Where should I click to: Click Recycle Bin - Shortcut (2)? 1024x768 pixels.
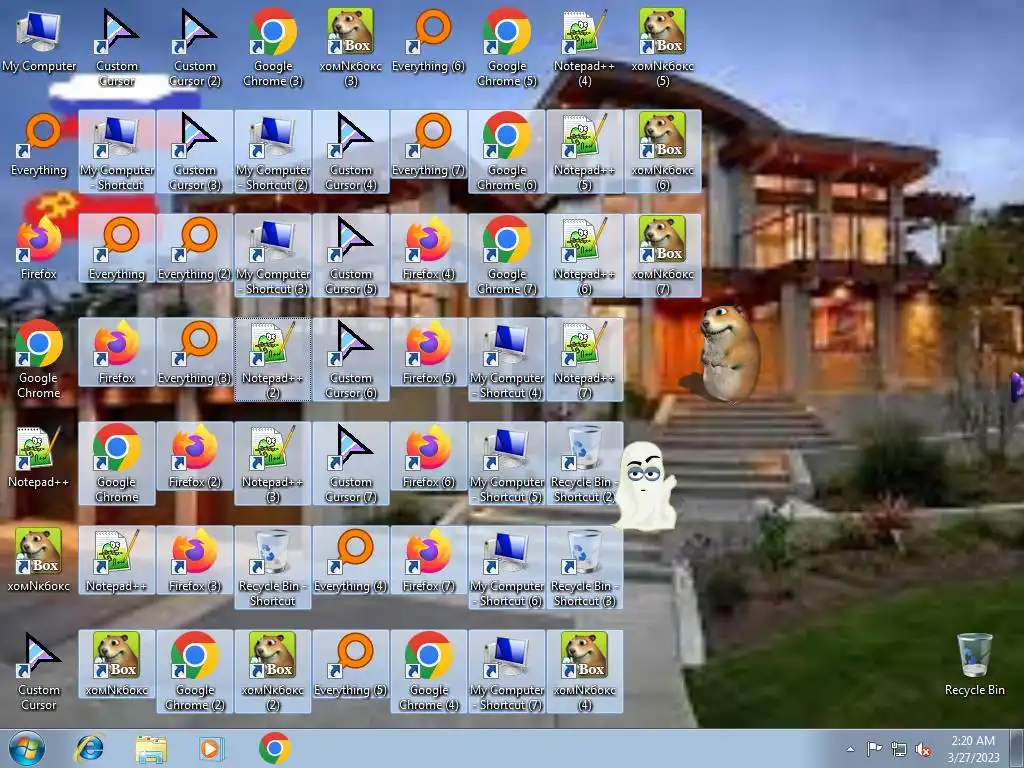tap(584, 463)
